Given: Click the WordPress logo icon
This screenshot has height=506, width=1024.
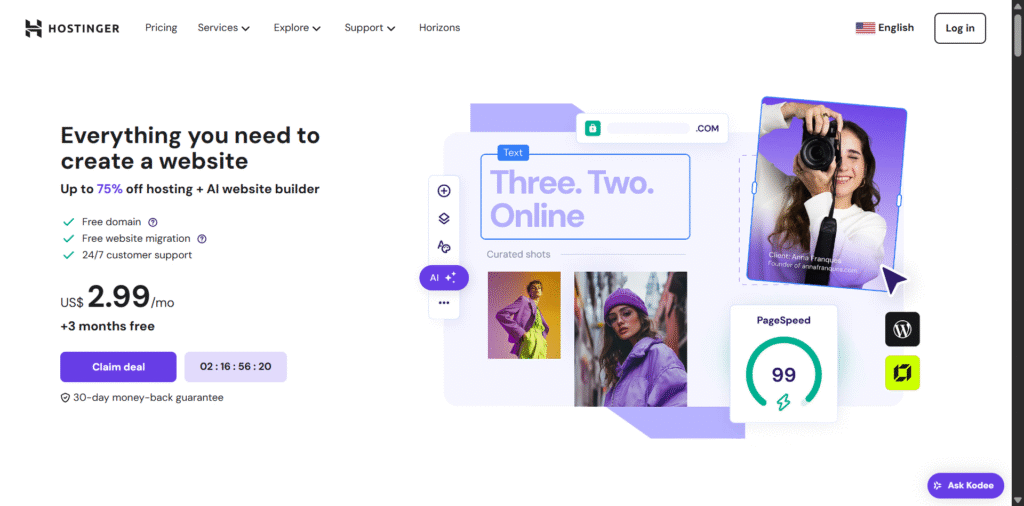Looking at the screenshot, I should (903, 329).
